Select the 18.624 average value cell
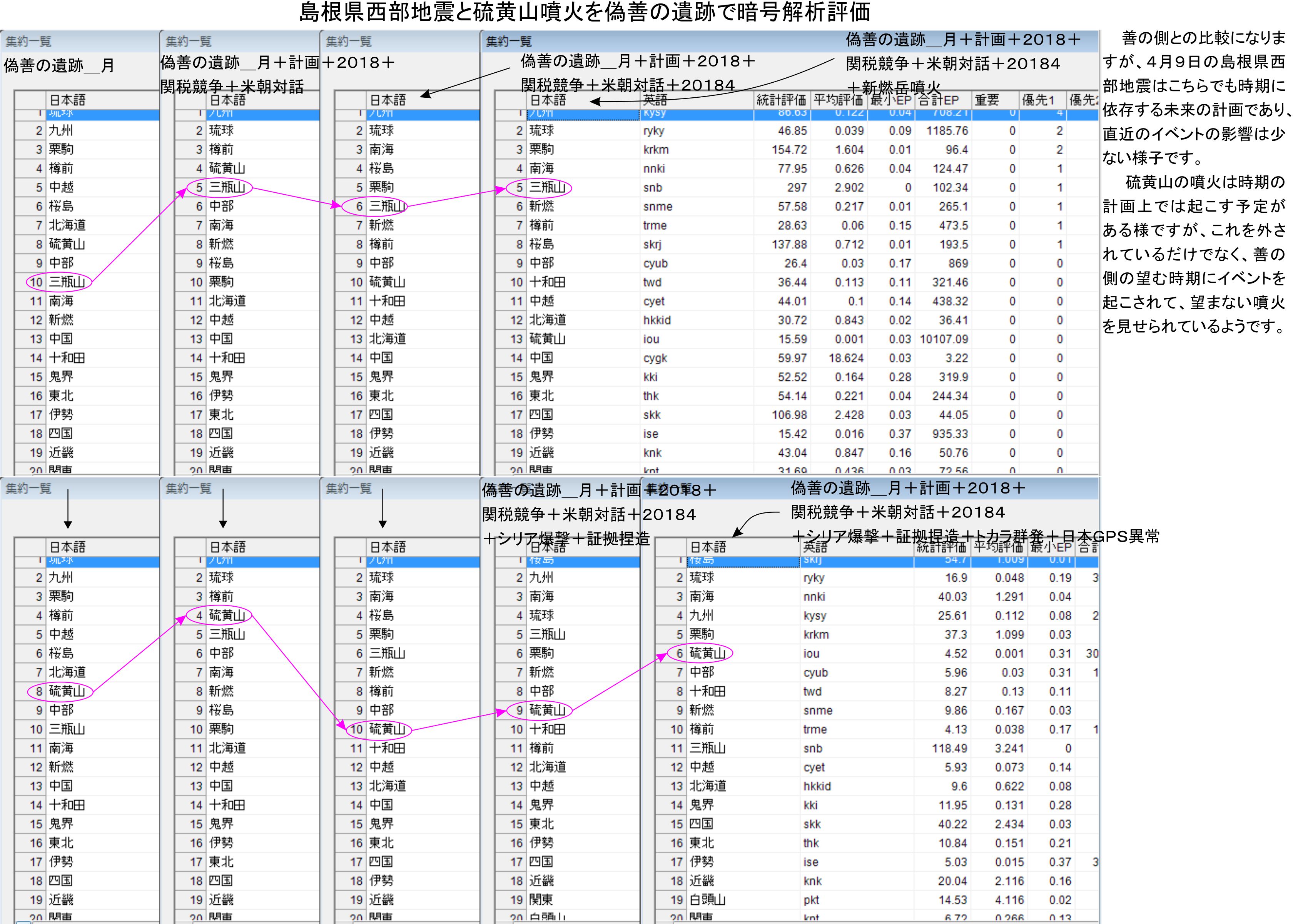1293x924 pixels. coord(846,358)
